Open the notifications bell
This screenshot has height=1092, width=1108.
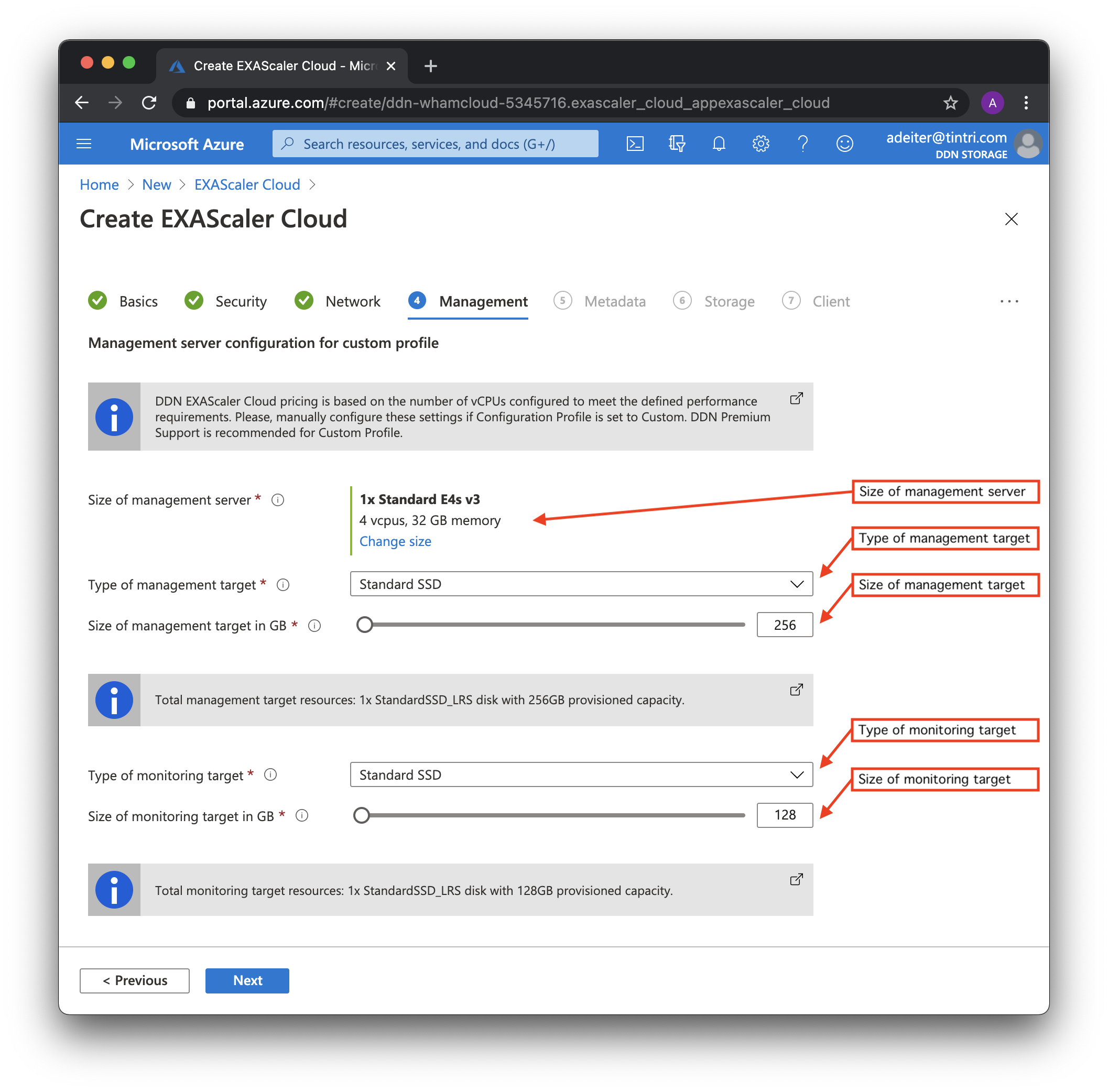719,143
